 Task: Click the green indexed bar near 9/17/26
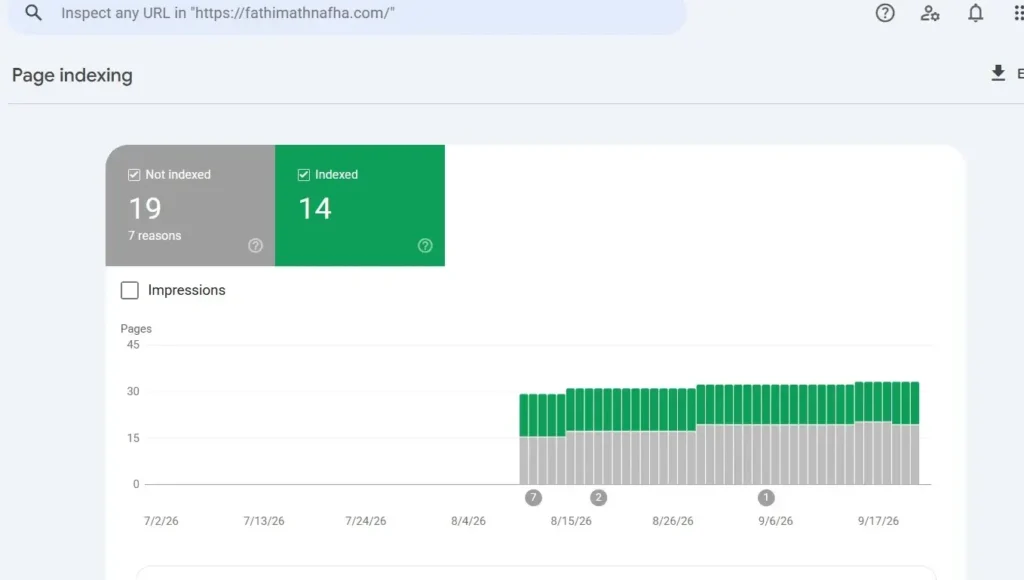click(878, 402)
